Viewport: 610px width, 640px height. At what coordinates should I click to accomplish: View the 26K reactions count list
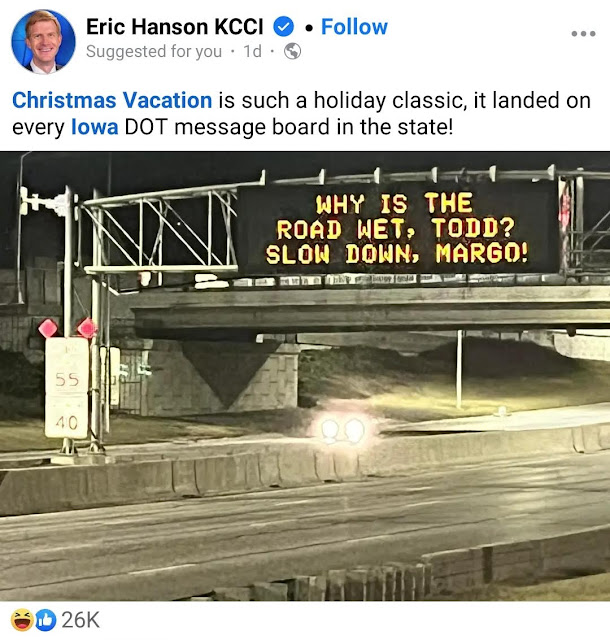tap(80, 620)
